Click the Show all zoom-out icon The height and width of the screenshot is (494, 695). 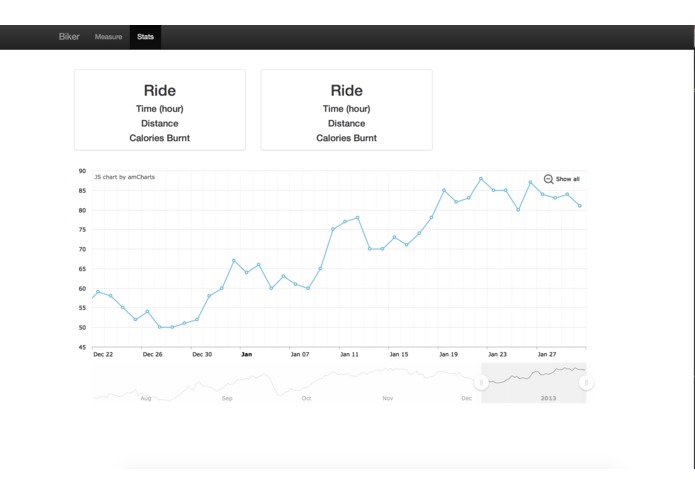tap(548, 179)
